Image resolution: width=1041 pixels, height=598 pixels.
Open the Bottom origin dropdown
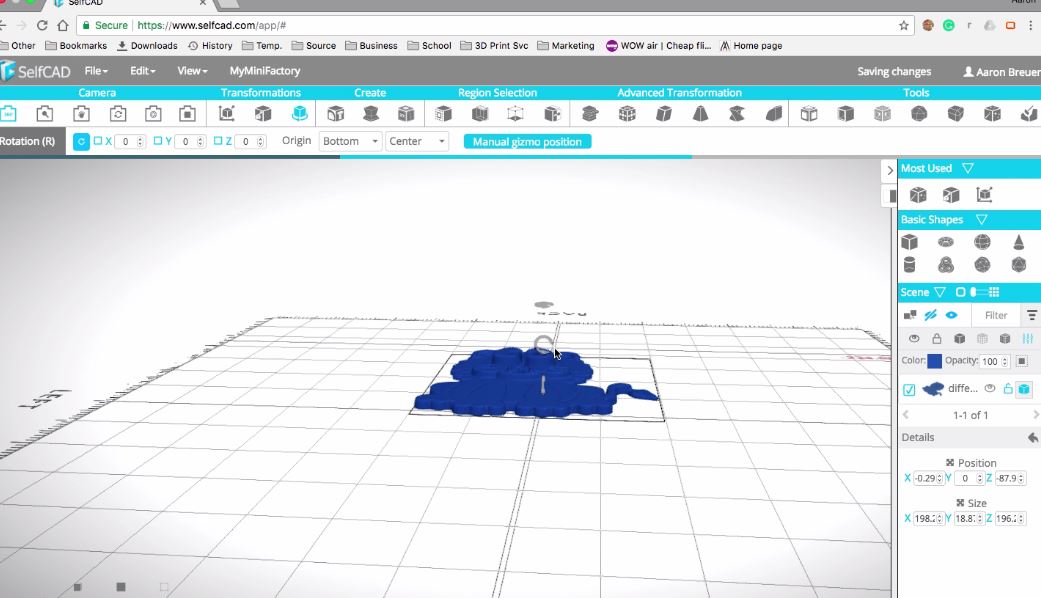click(350, 141)
